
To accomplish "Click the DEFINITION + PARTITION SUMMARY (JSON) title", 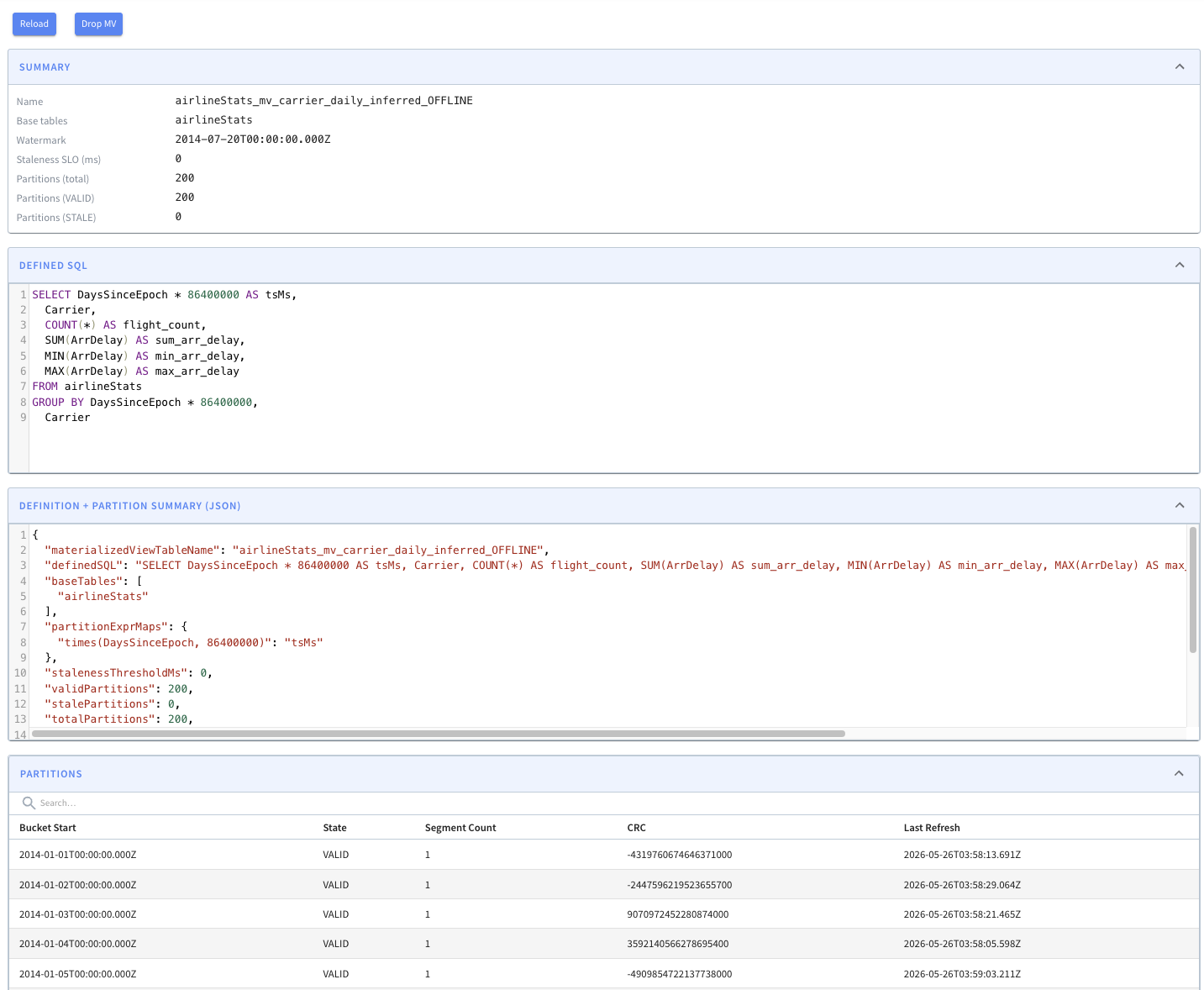I will tap(130, 506).
